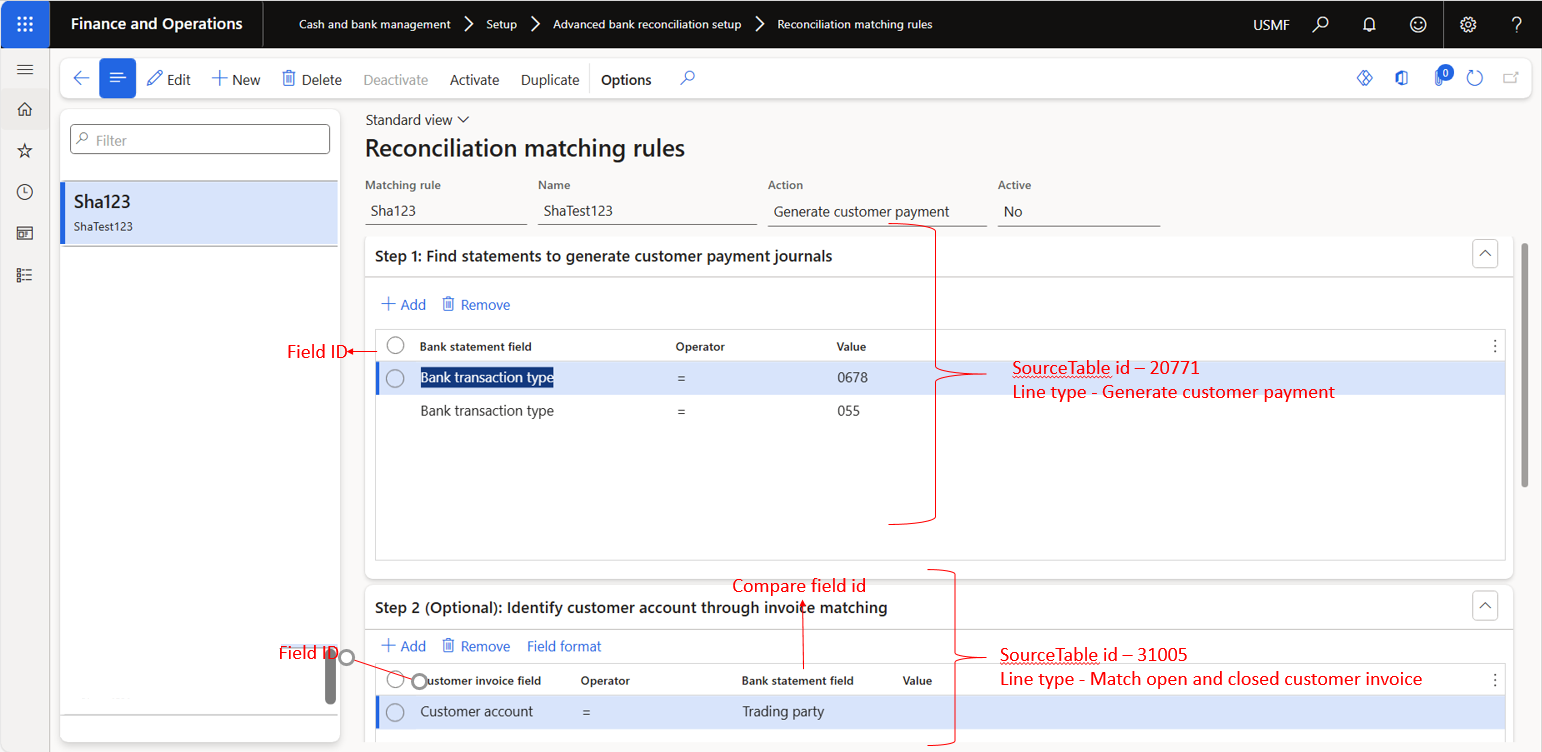Click the feedback smiley icon
This screenshot has height=752, width=1542.
pos(1417,24)
